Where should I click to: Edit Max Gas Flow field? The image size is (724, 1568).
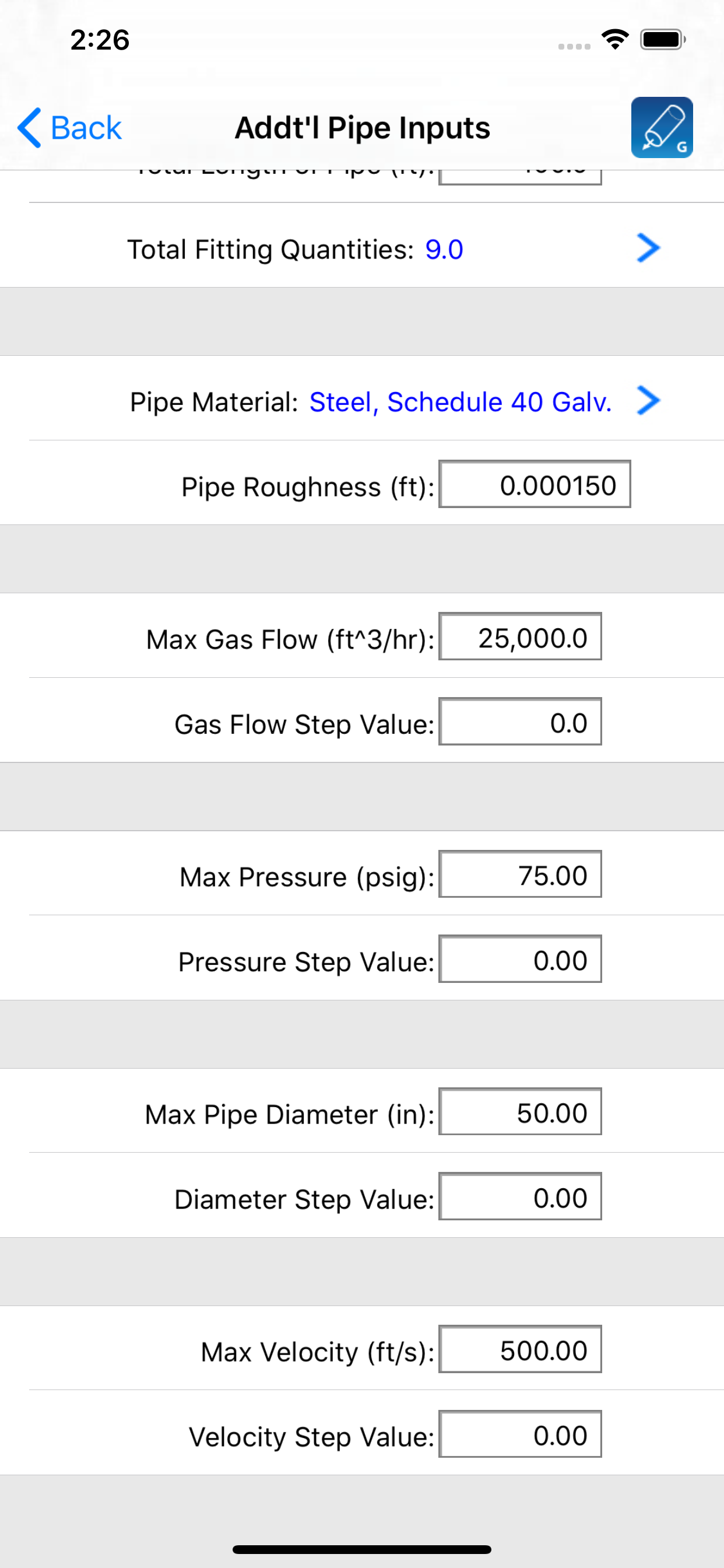coord(520,636)
